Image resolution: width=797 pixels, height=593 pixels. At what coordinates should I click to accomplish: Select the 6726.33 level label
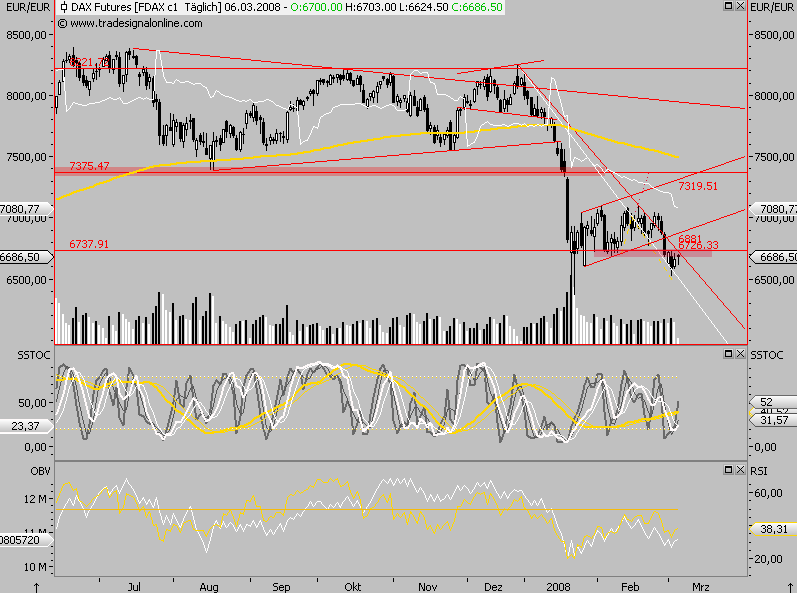click(x=698, y=245)
